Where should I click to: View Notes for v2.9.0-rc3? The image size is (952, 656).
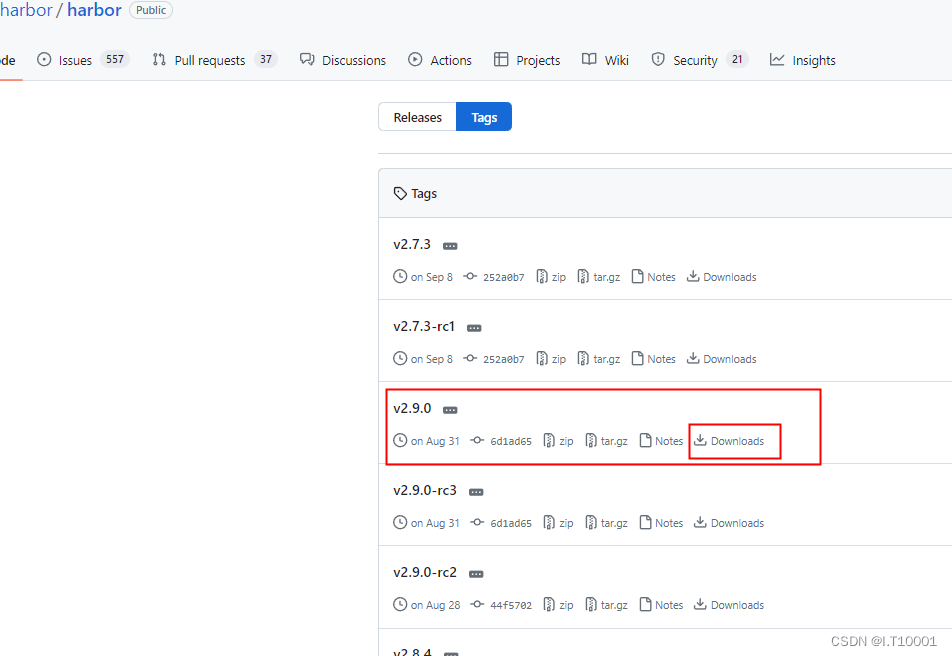[x=661, y=523]
